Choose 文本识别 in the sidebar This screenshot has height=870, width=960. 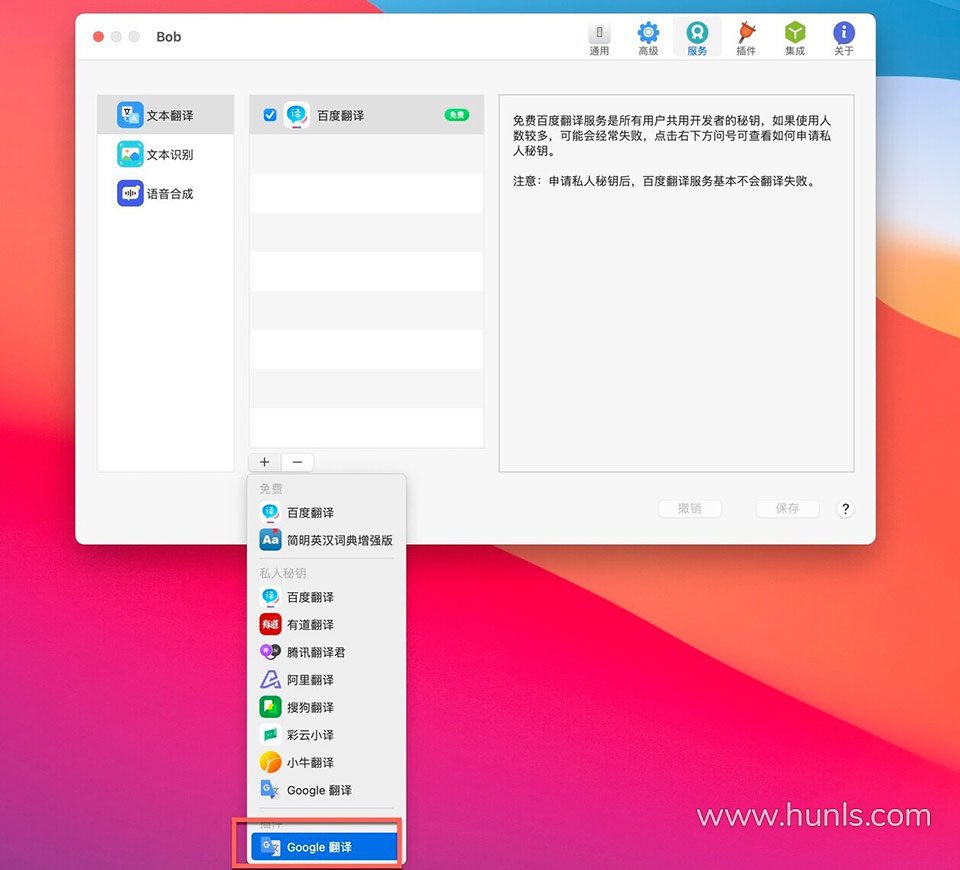pyautogui.click(x=165, y=154)
